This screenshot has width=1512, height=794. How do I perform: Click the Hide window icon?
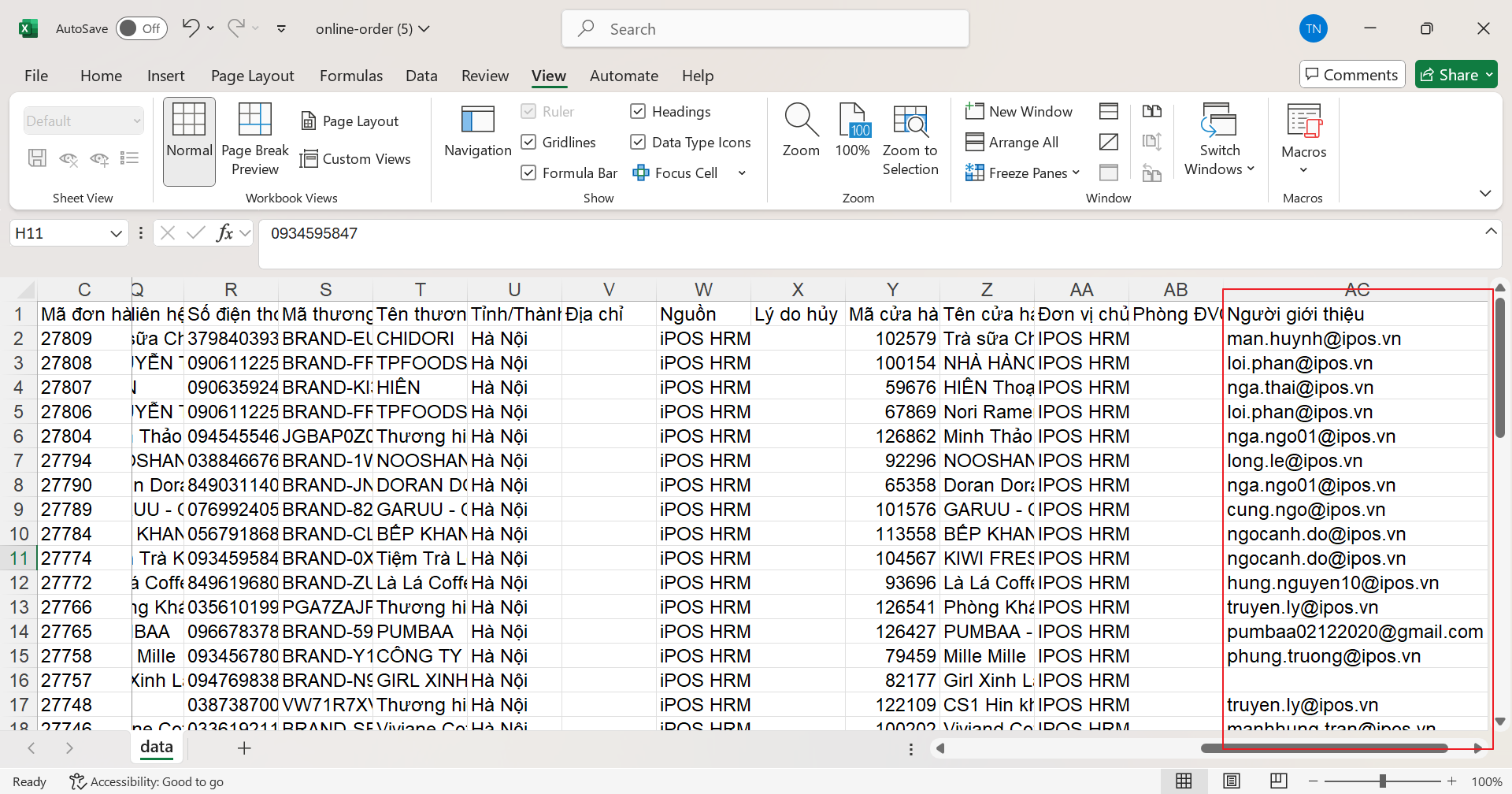[1109, 142]
